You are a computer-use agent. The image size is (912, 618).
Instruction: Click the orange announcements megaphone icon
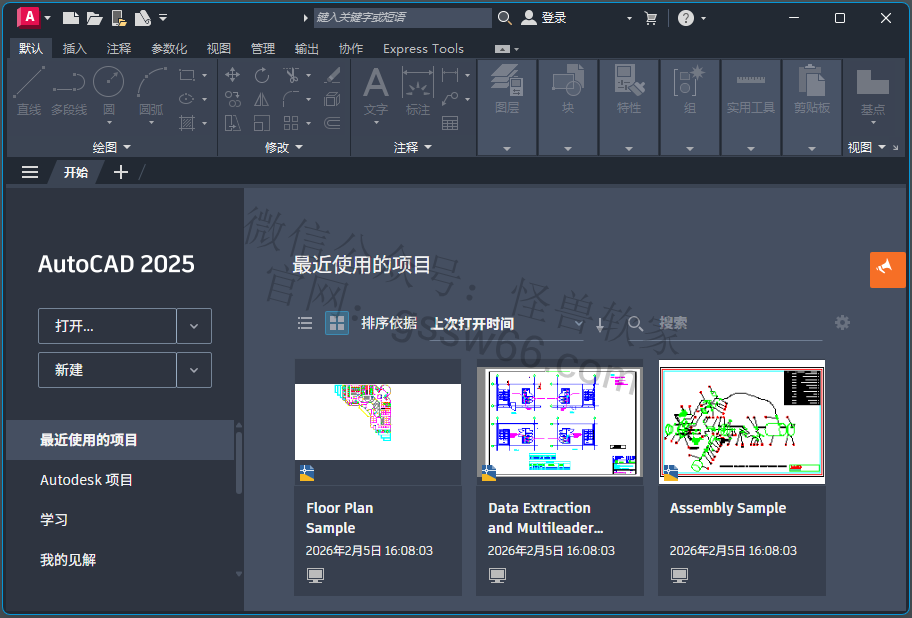[886, 269]
